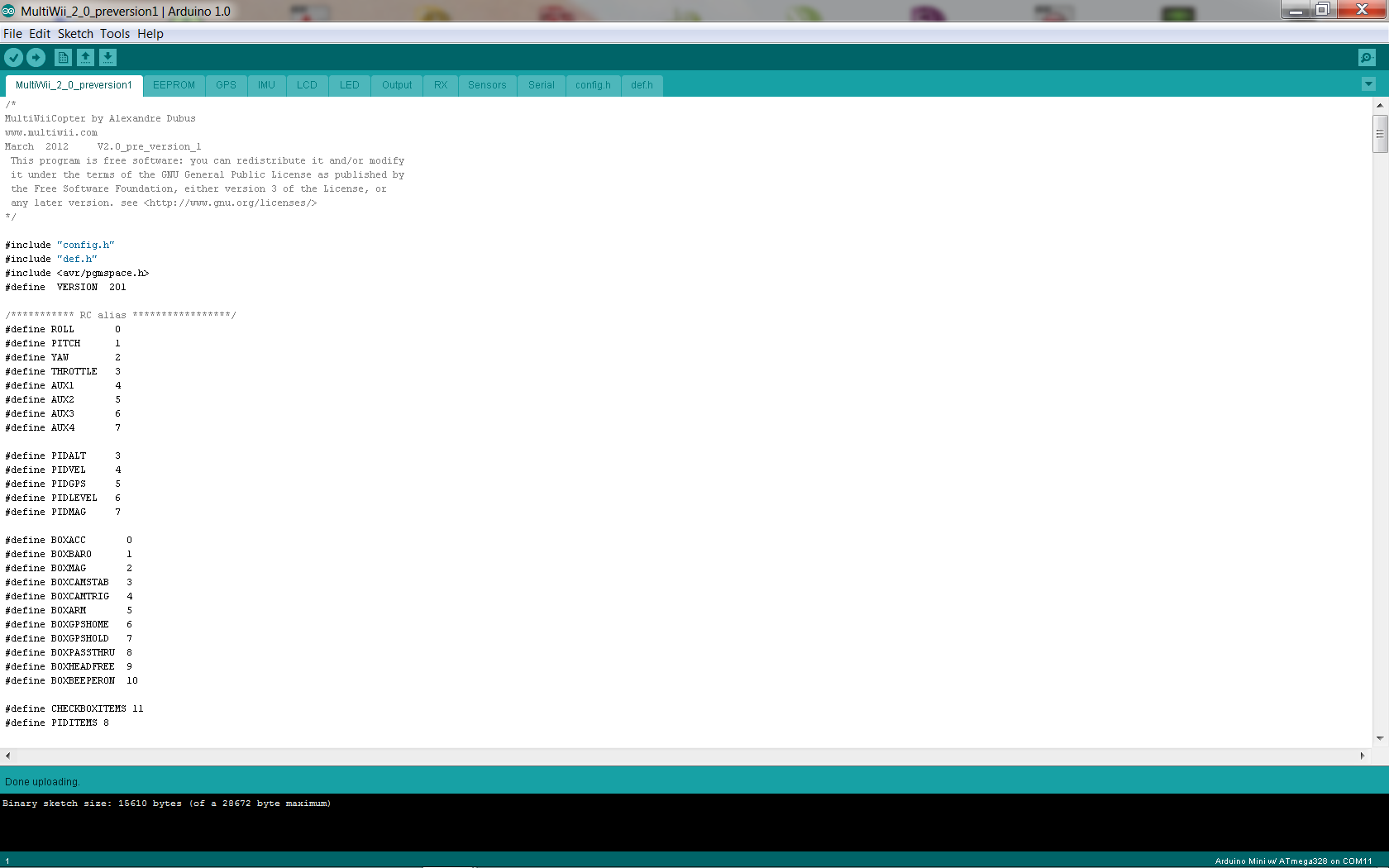Click the '#define PIDALT' line

tap(63, 455)
